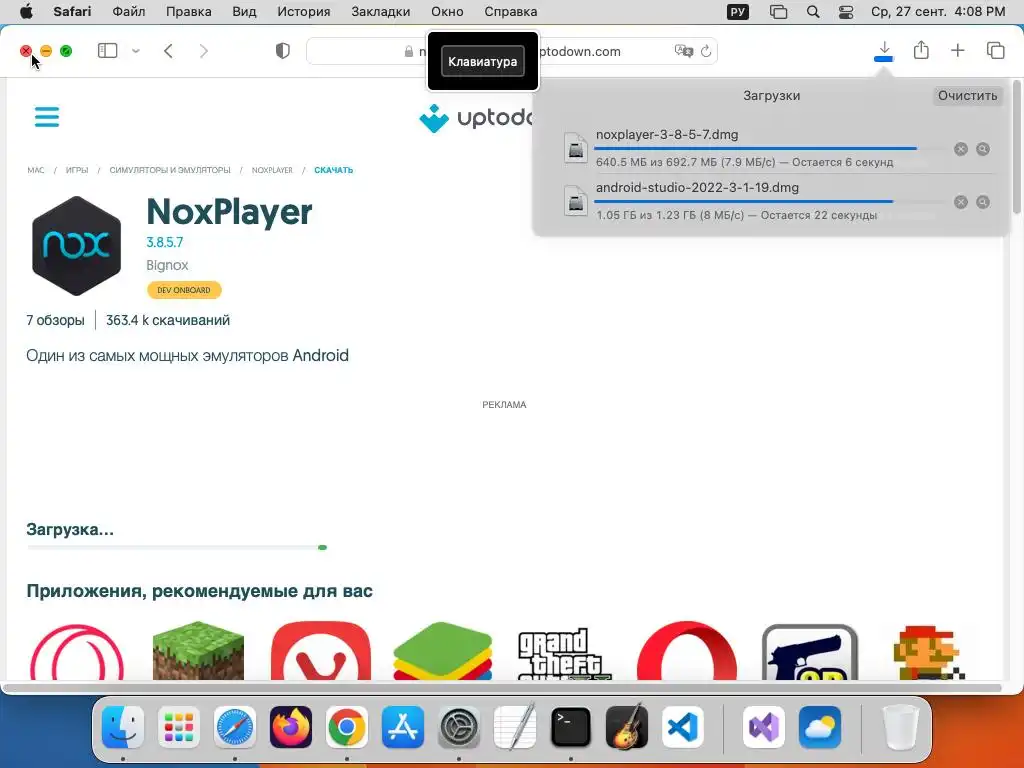Viewport: 1024px width, 768px height.
Task: Toggle the Safari sidebar button
Action: 107,51
